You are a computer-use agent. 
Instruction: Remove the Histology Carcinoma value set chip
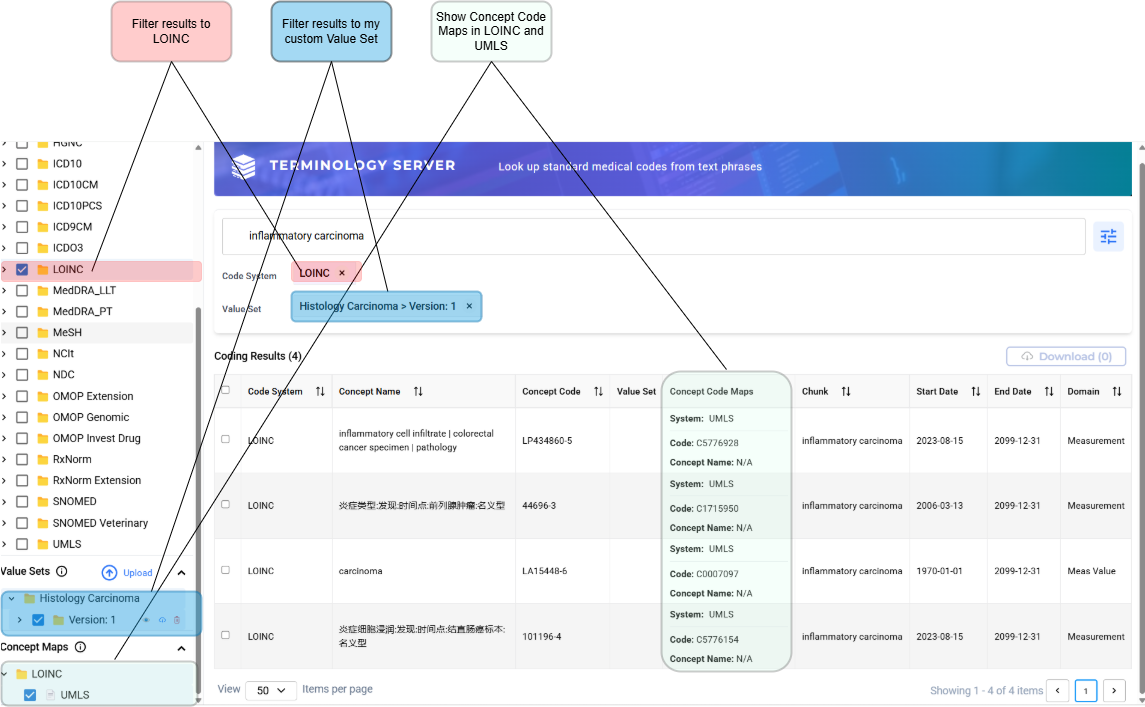click(470, 306)
